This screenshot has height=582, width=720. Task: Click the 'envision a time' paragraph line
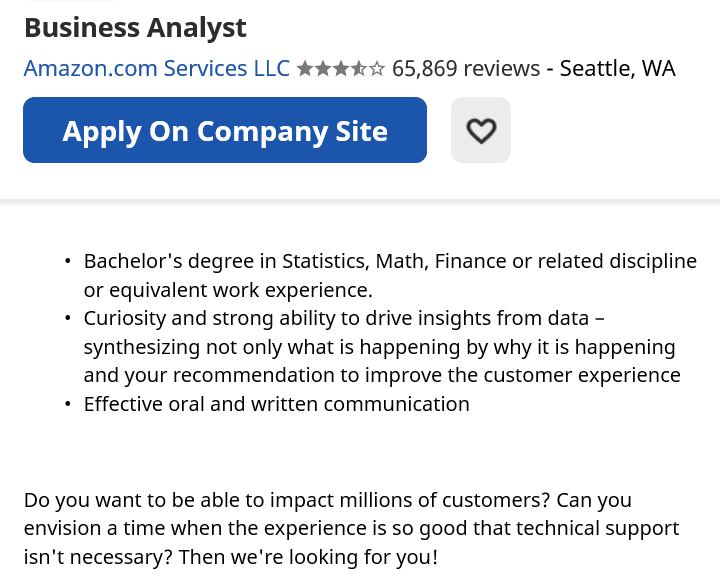pos(351,528)
